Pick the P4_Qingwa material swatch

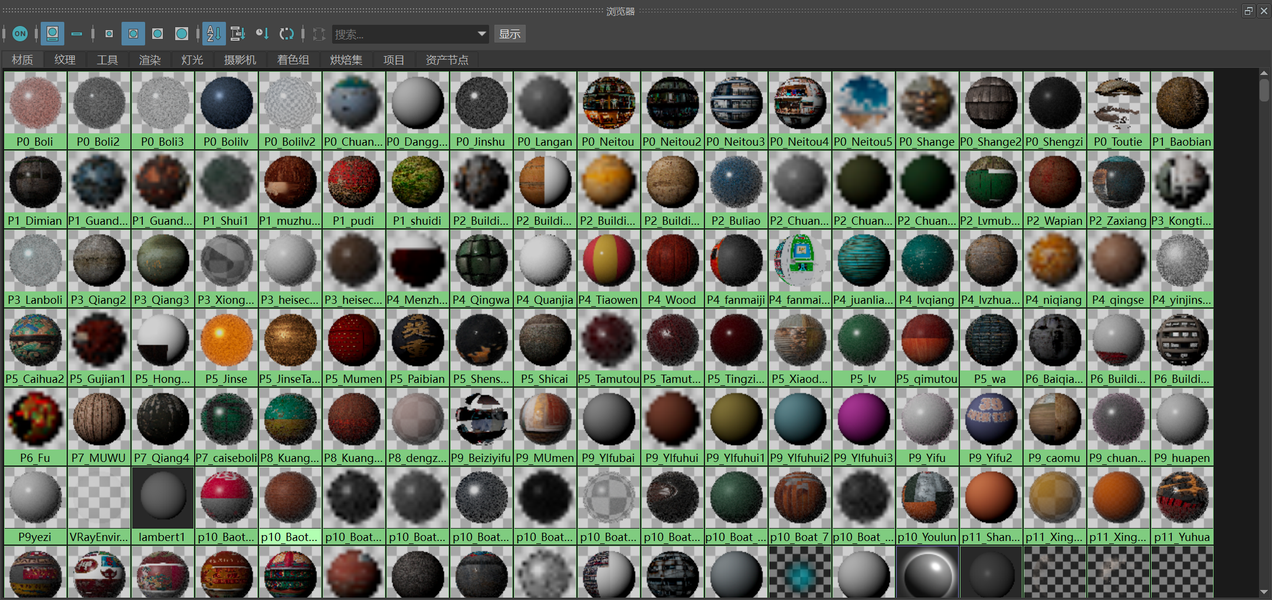pos(481,268)
